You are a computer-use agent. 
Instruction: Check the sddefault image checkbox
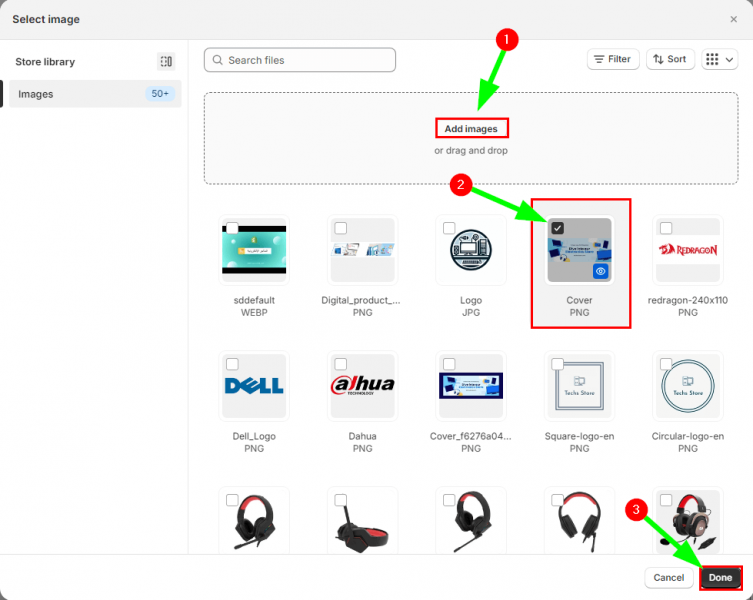[x=232, y=228]
